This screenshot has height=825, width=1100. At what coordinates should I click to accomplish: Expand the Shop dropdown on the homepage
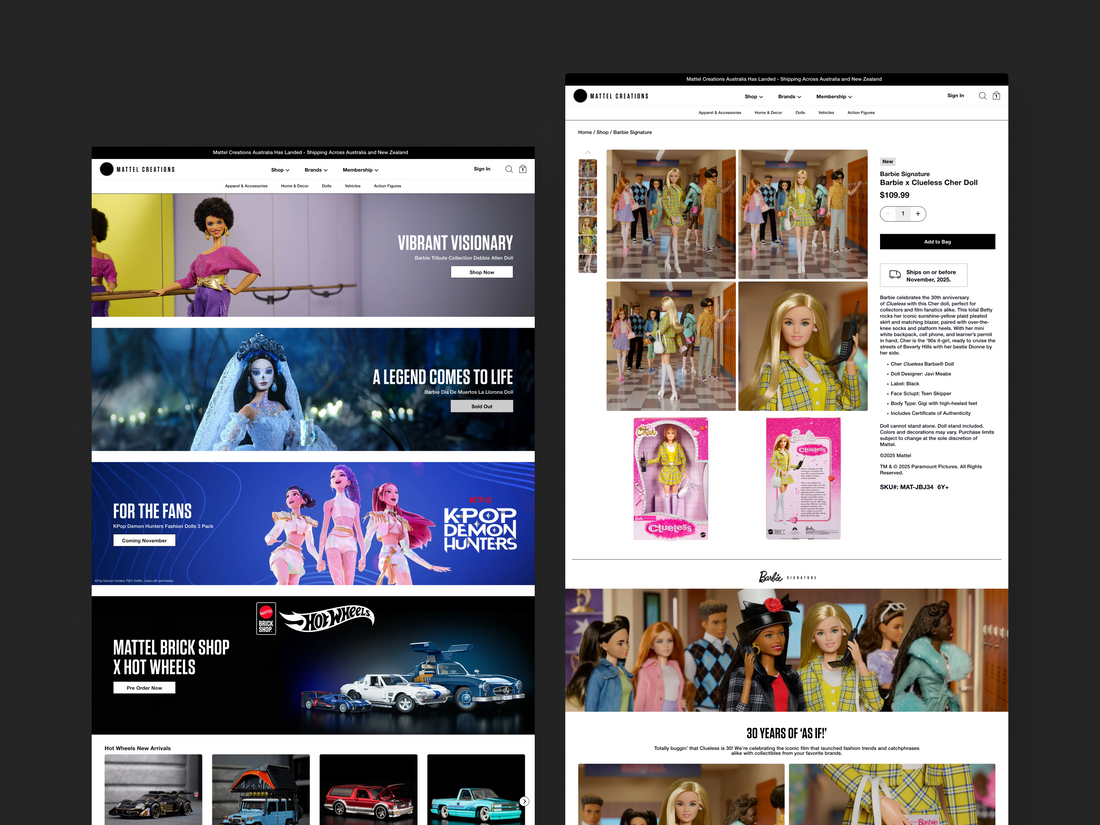(280, 170)
